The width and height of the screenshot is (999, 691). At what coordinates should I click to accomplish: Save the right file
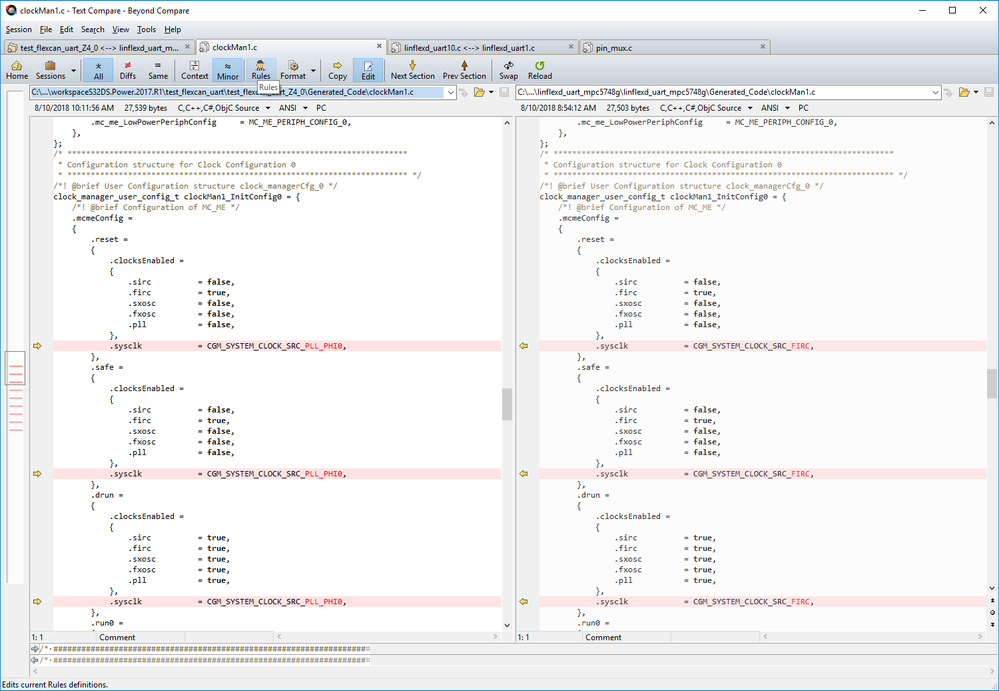[x=989, y=92]
